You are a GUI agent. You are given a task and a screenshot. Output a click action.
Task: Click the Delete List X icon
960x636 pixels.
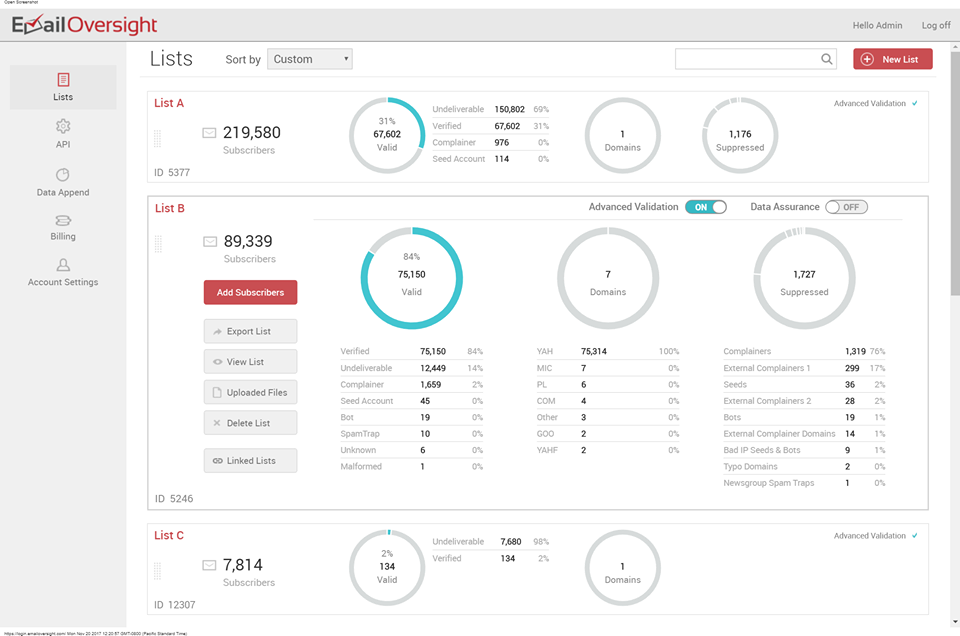click(217, 423)
